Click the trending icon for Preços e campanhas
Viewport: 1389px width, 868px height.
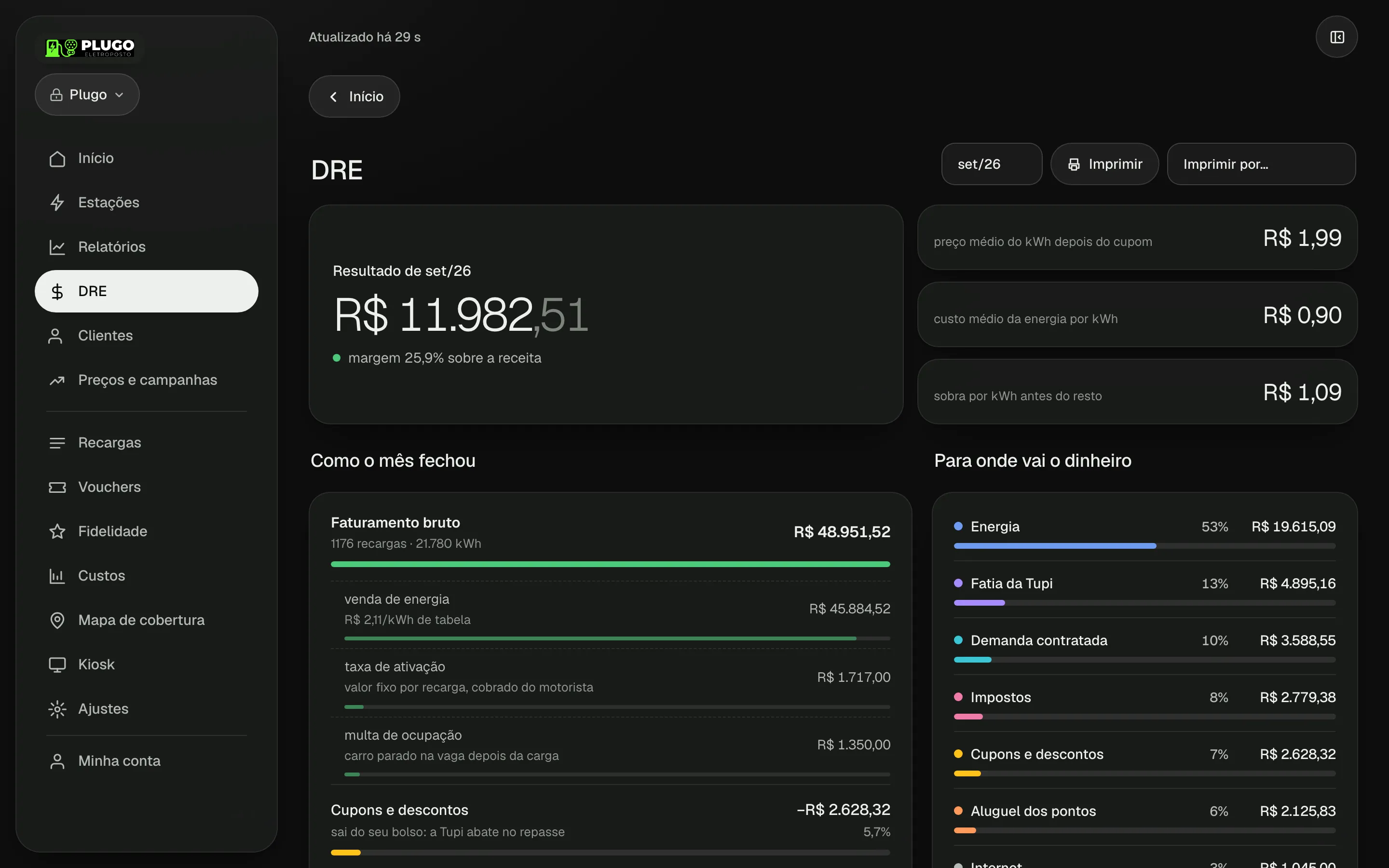(57, 380)
